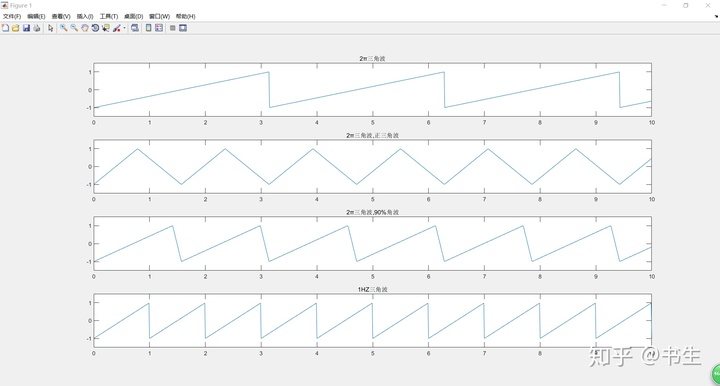Hide plot tools toolbar icon
The width and height of the screenshot is (720, 386).
173,28
